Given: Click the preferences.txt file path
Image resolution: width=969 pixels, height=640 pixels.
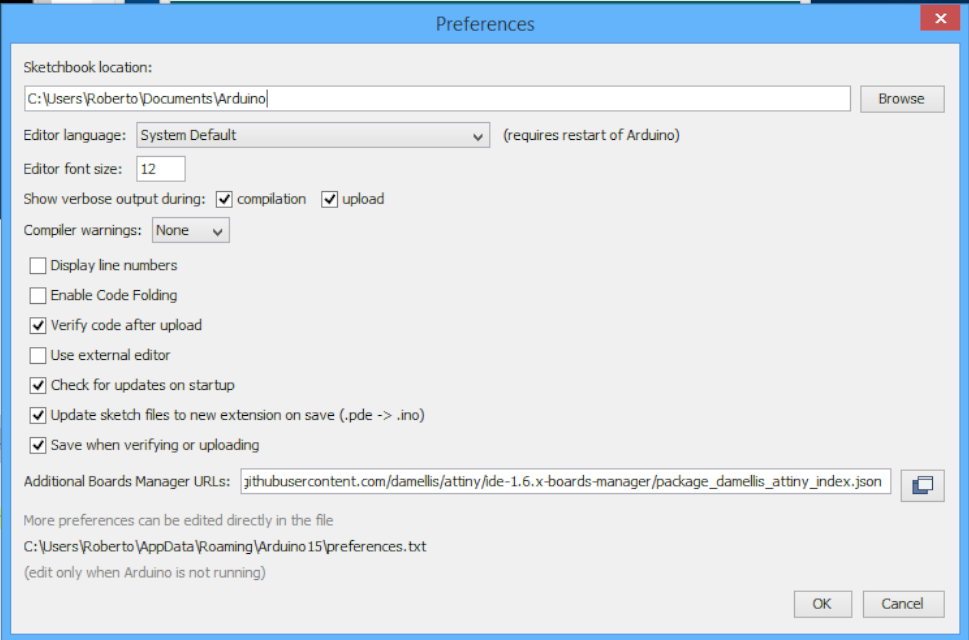Looking at the screenshot, I should click(225, 546).
